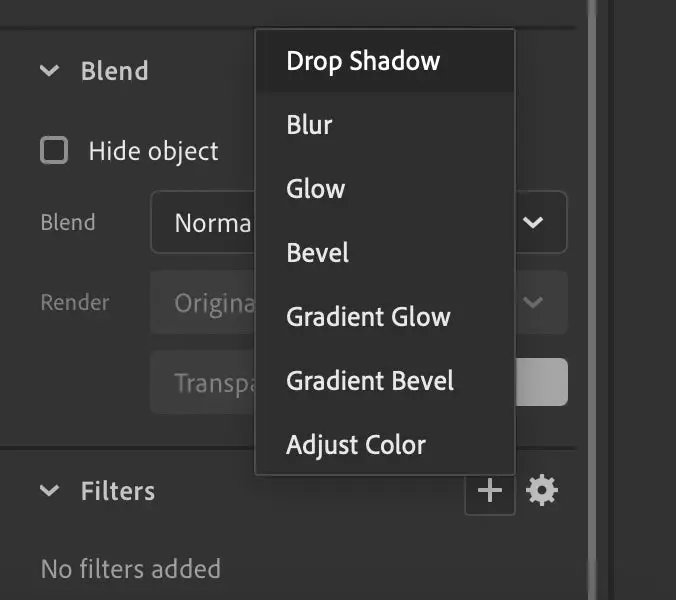Collapse the Filters section chevron
The height and width of the screenshot is (600, 676).
[x=49, y=491]
